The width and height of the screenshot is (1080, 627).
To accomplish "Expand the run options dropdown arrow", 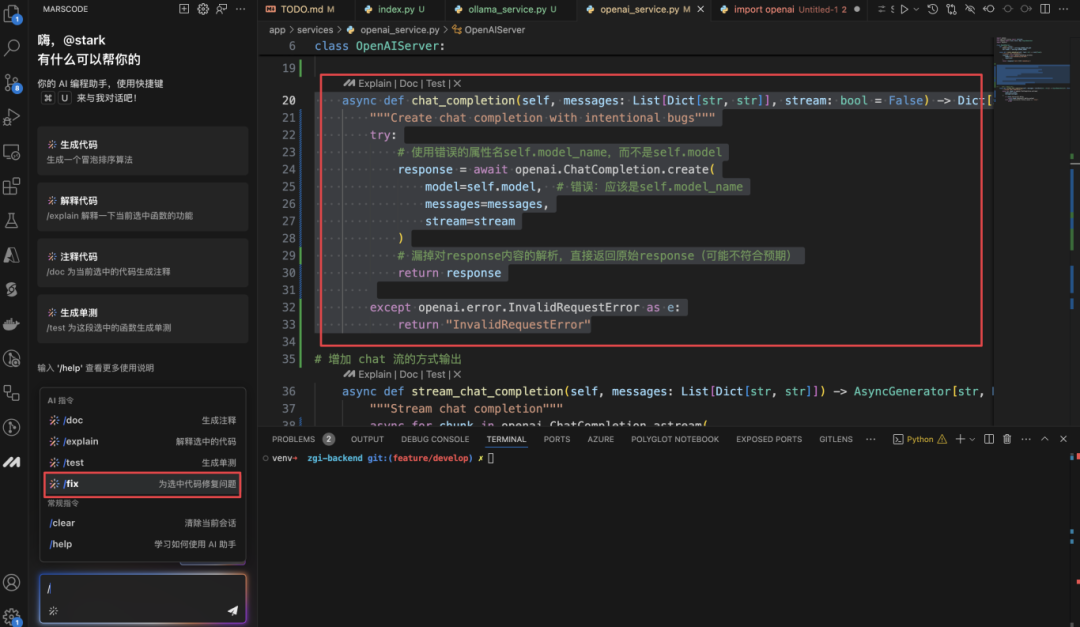I will coord(916,9).
